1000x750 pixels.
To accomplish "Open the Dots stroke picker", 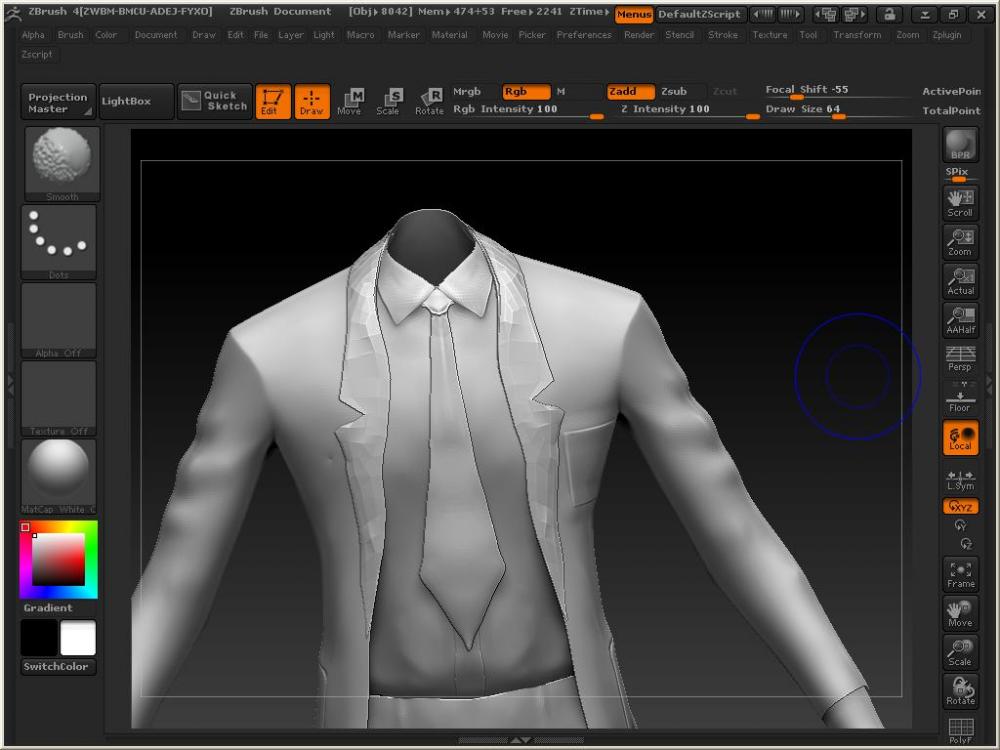I will coord(59,242).
